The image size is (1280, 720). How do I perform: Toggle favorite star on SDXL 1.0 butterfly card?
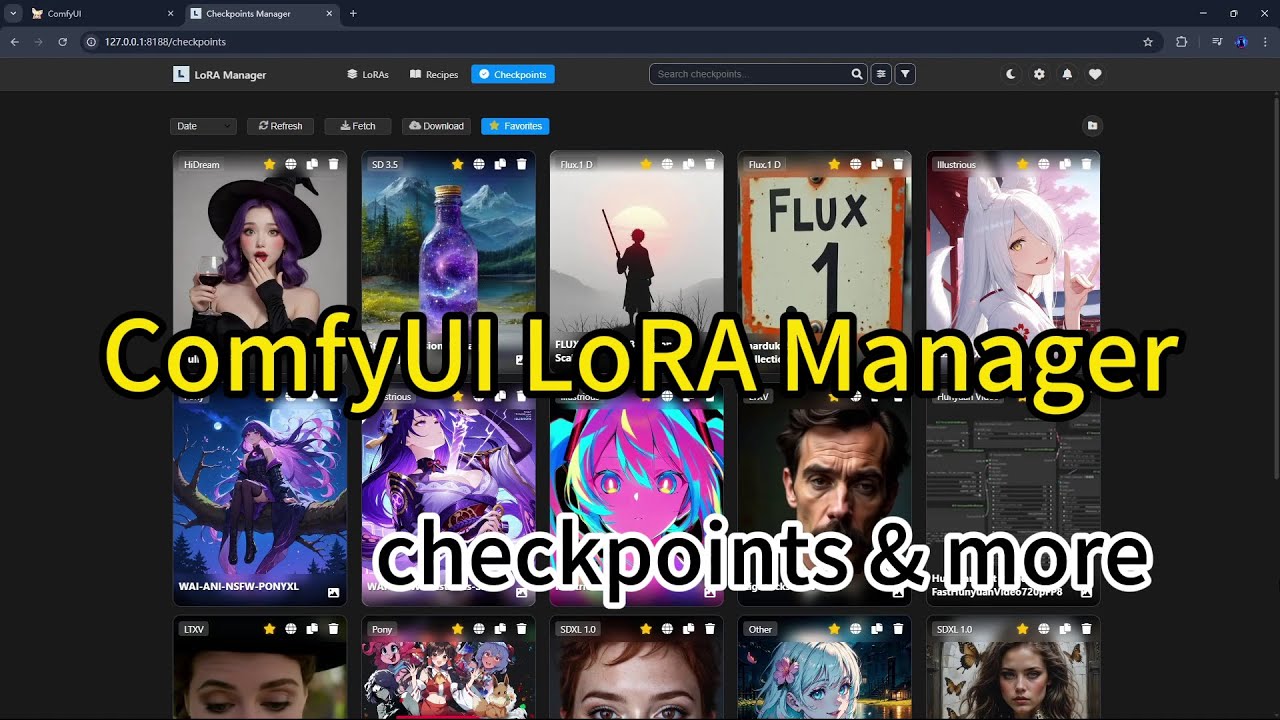coord(1022,629)
